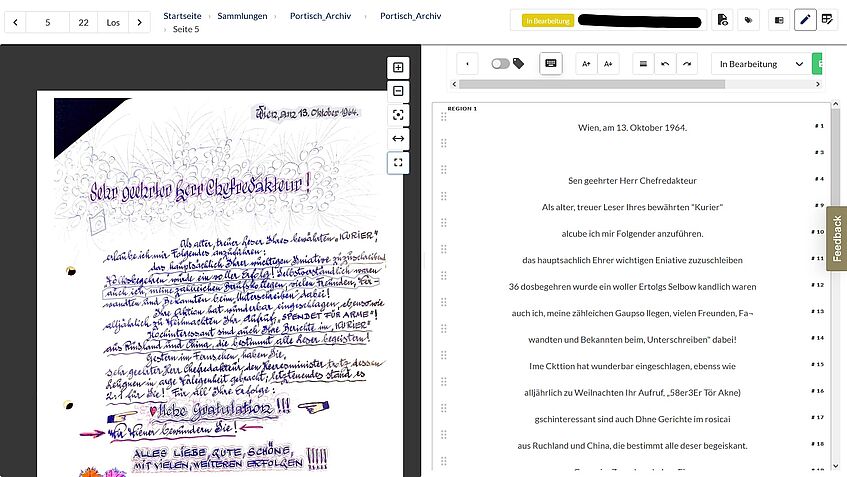Open the Sammlungen breadcrumb link
The image size is (847, 477).
point(242,16)
